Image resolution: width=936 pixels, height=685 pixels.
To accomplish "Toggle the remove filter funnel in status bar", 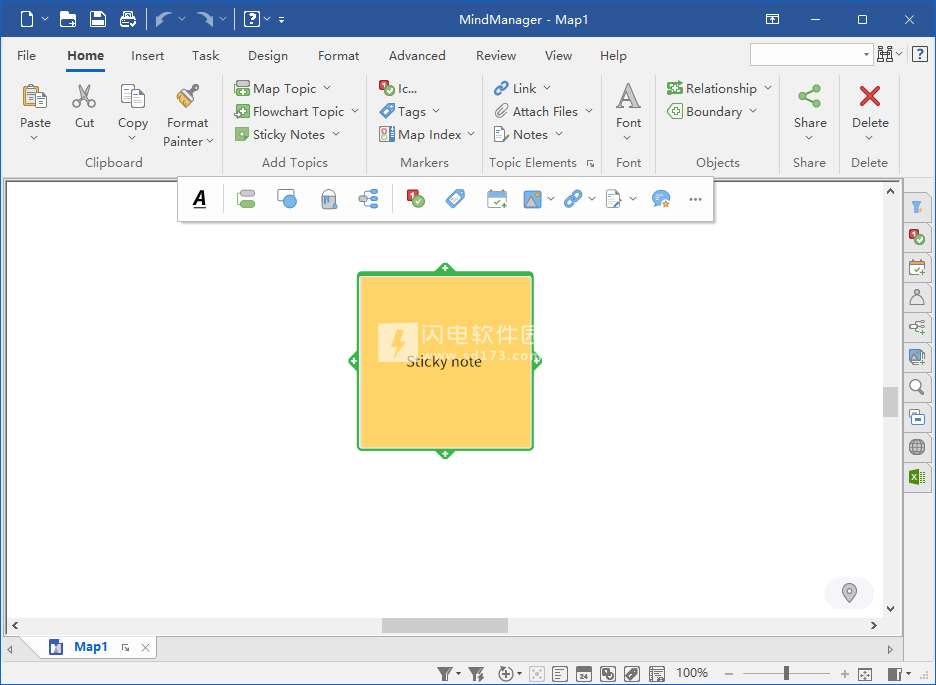I will pos(476,674).
